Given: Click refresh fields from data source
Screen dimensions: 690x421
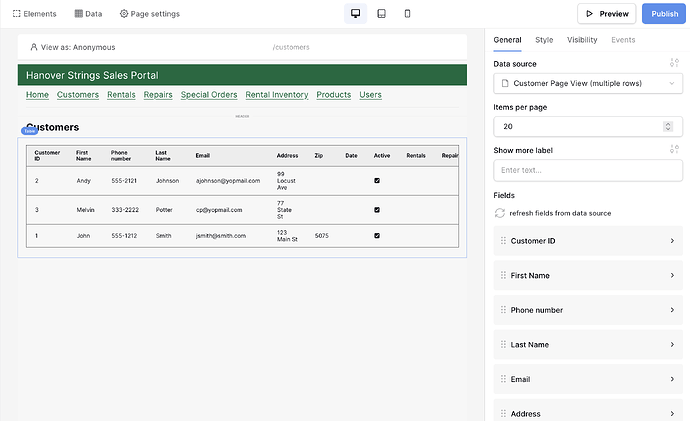Looking at the screenshot, I should (x=560, y=213).
